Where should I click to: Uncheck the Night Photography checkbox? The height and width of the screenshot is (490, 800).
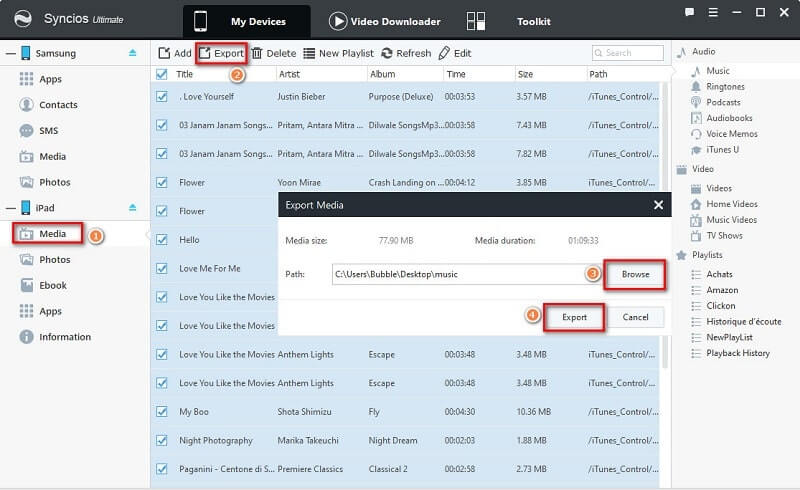162,440
